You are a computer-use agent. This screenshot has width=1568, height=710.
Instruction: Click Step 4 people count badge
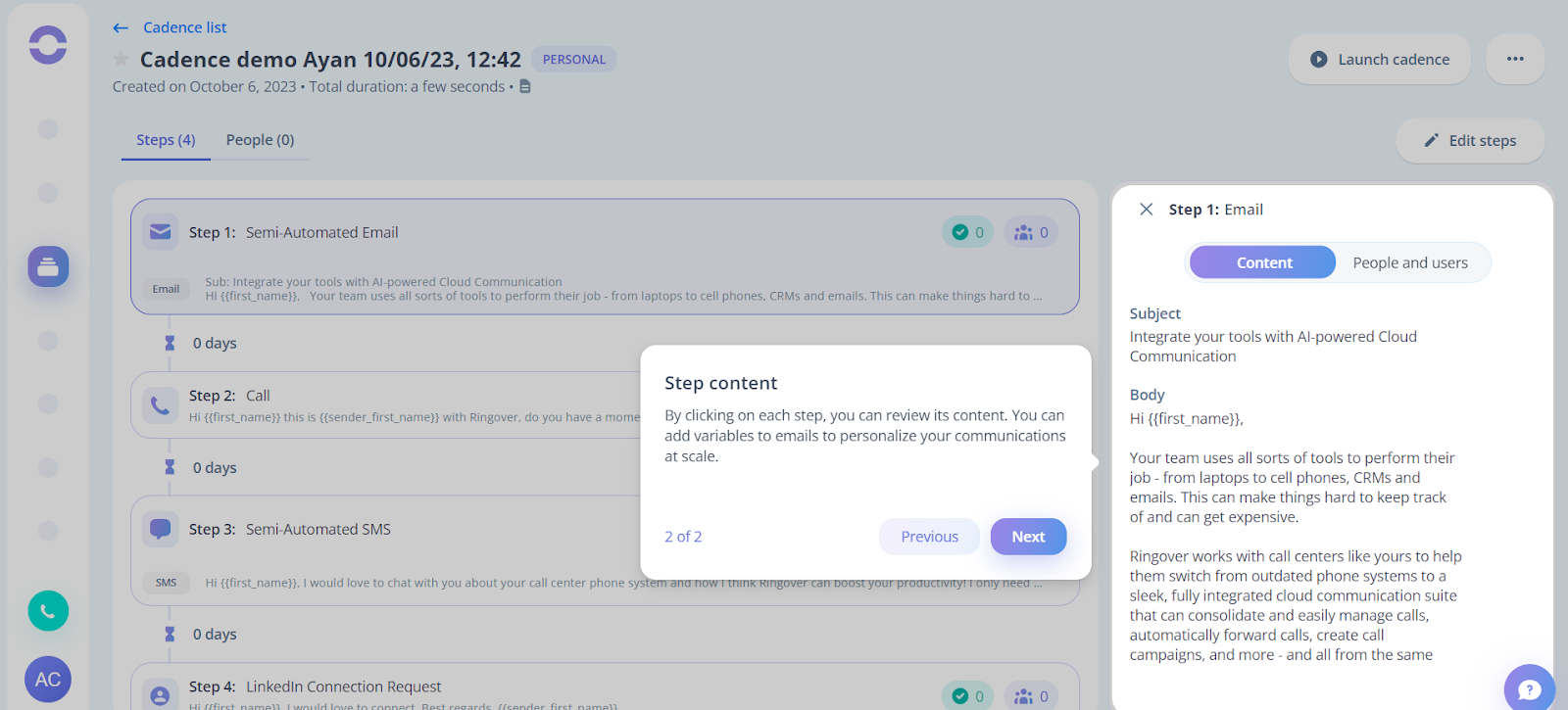point(1031,696)
